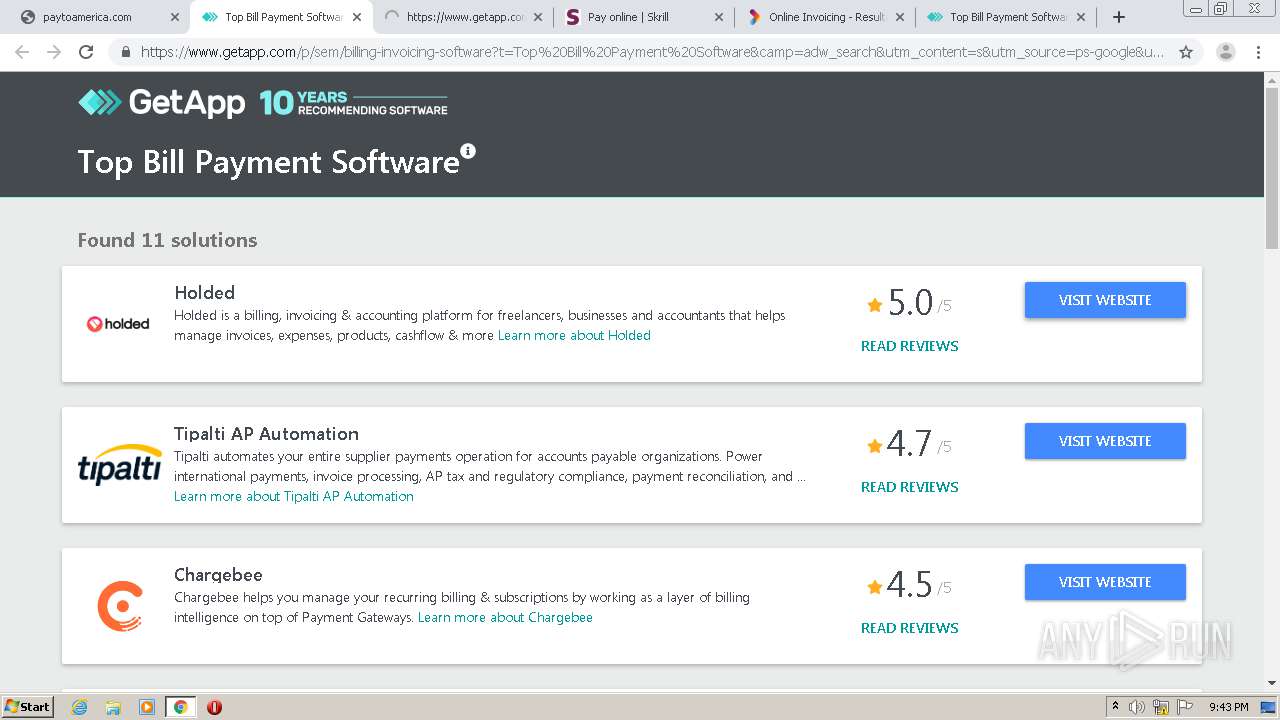
Task: Open Chrome three-dot menu
Action: (1258, 52)
